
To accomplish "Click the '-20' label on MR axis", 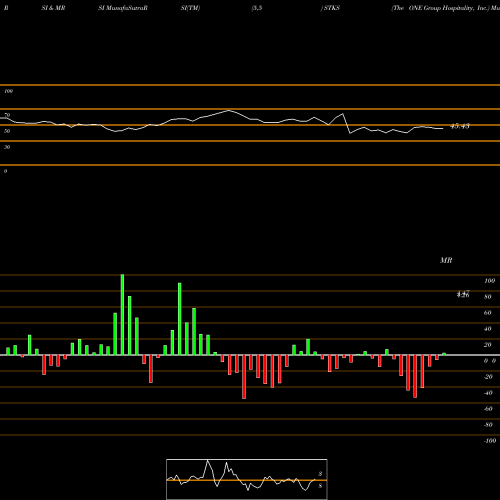I will click(x=488, y=377).
